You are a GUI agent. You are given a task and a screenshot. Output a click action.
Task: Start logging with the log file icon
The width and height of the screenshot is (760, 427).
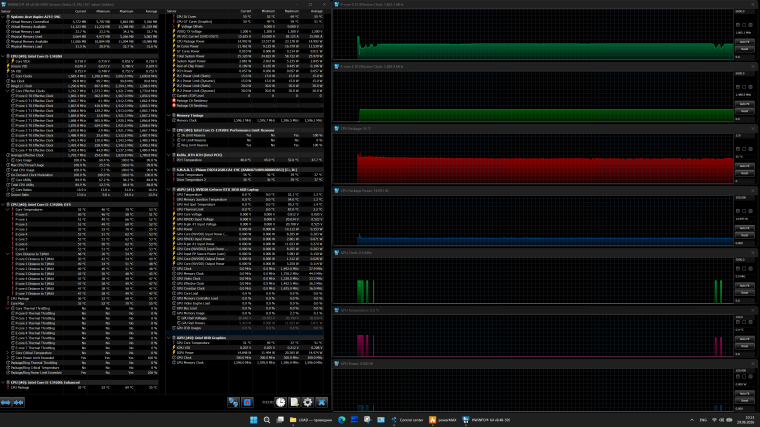pyautogui.click(x=294, y=402)
